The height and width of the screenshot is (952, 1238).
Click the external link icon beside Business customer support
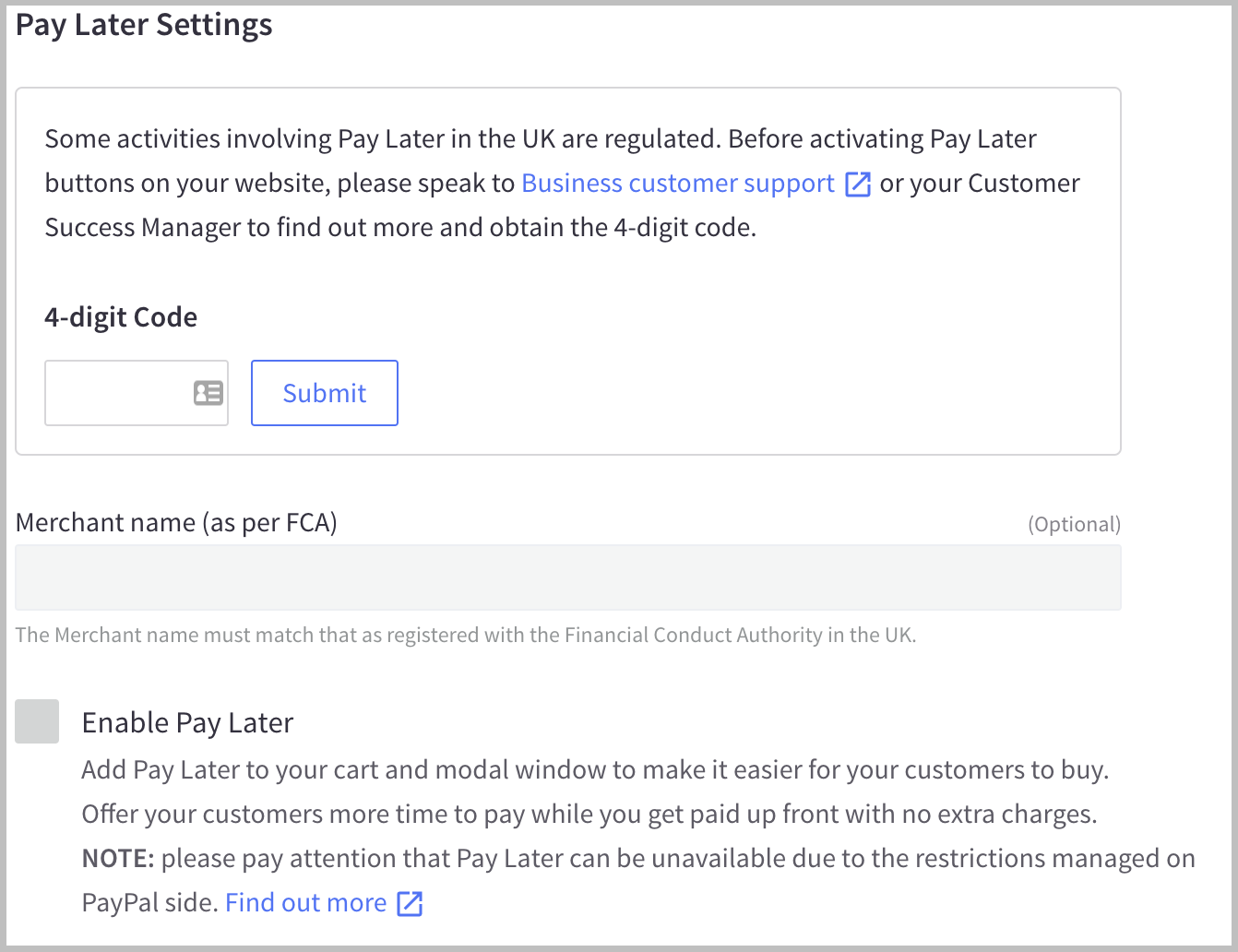[858, 184]
